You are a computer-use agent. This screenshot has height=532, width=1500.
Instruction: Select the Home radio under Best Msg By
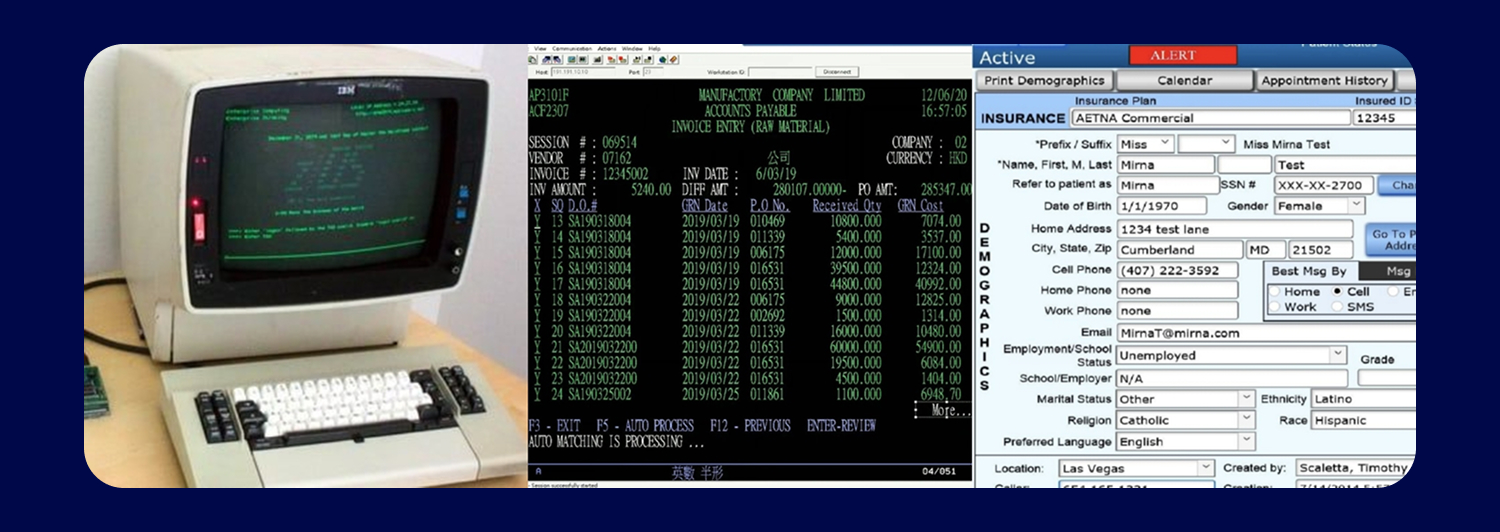tap(1274, 292)
